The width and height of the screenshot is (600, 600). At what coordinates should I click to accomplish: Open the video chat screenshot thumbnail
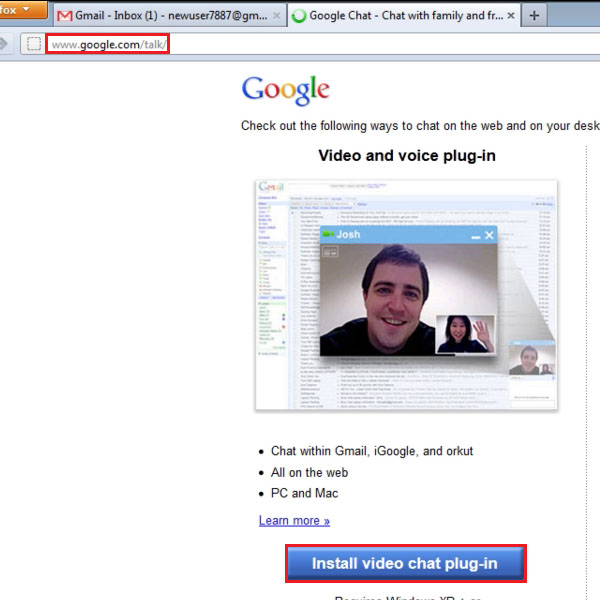(x=406, y=295)
